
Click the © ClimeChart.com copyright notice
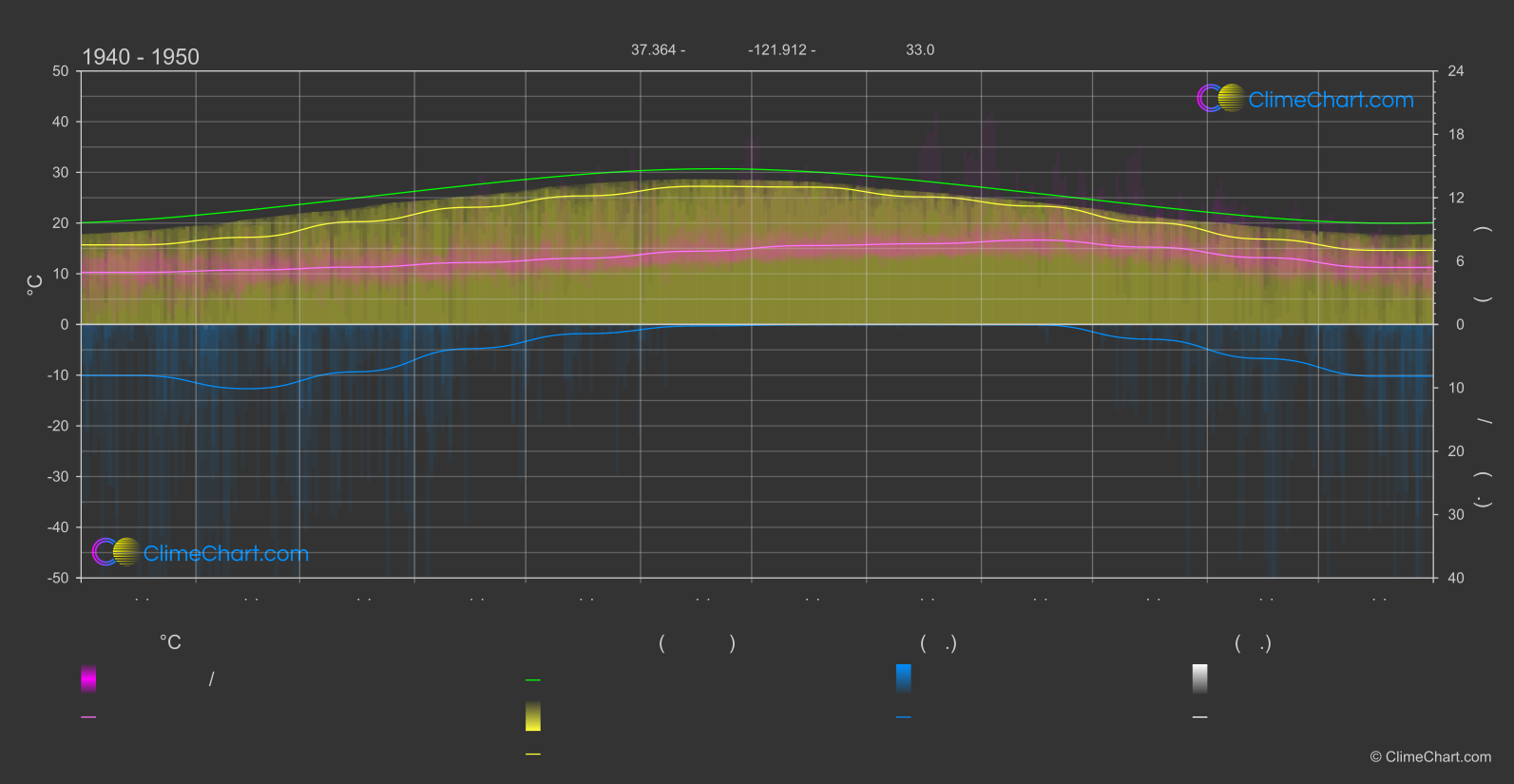tap(1430, 757)
